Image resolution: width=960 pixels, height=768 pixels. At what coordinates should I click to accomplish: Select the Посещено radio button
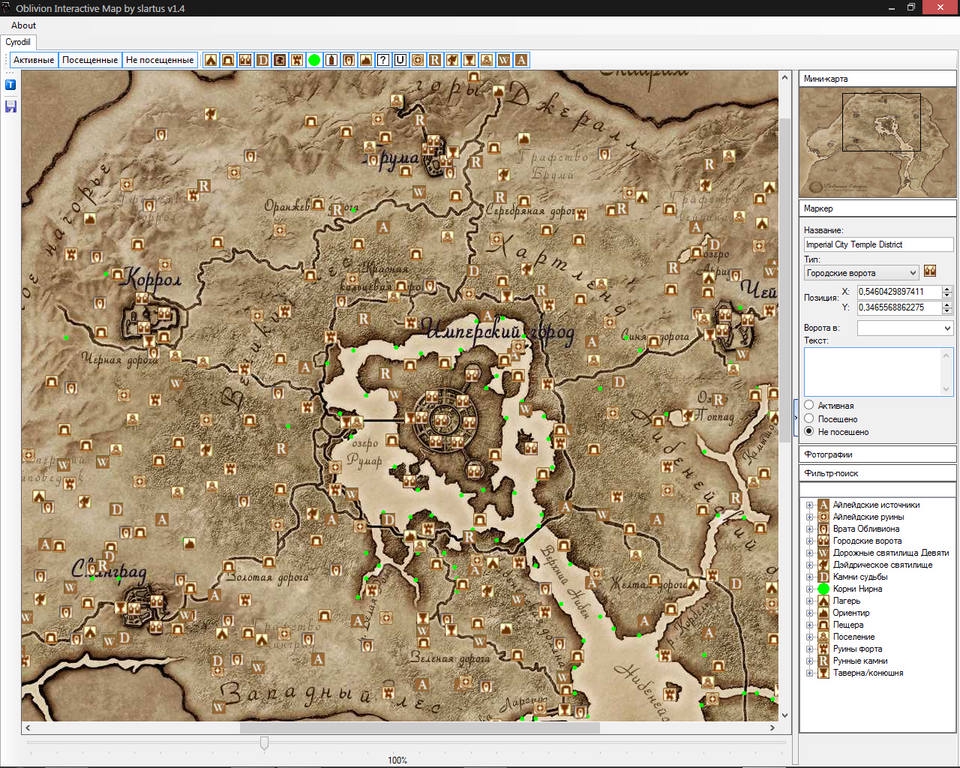point(809,419)
